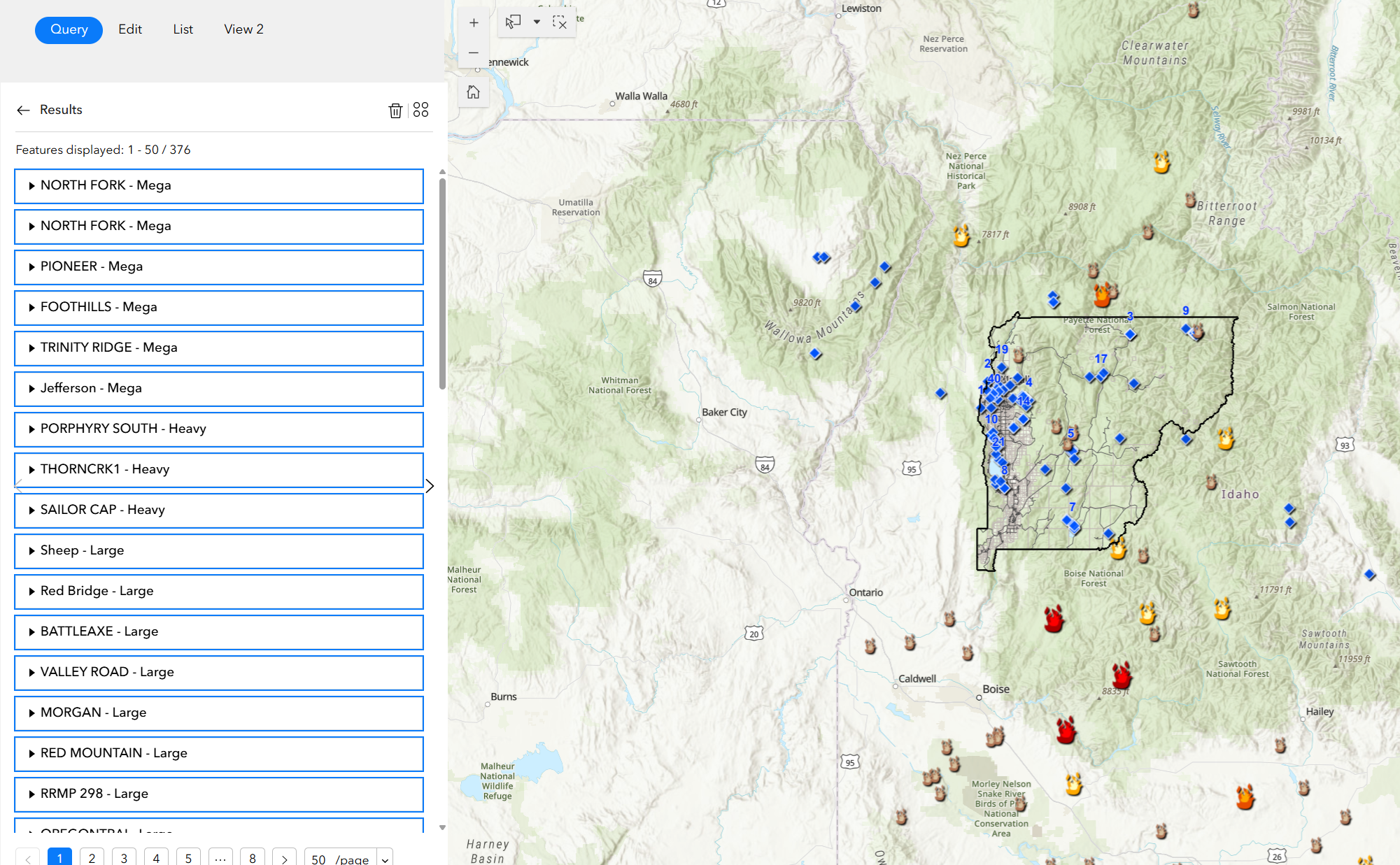Expand the Sheep - Large result
1400x865 pixels.
(219, 551)
